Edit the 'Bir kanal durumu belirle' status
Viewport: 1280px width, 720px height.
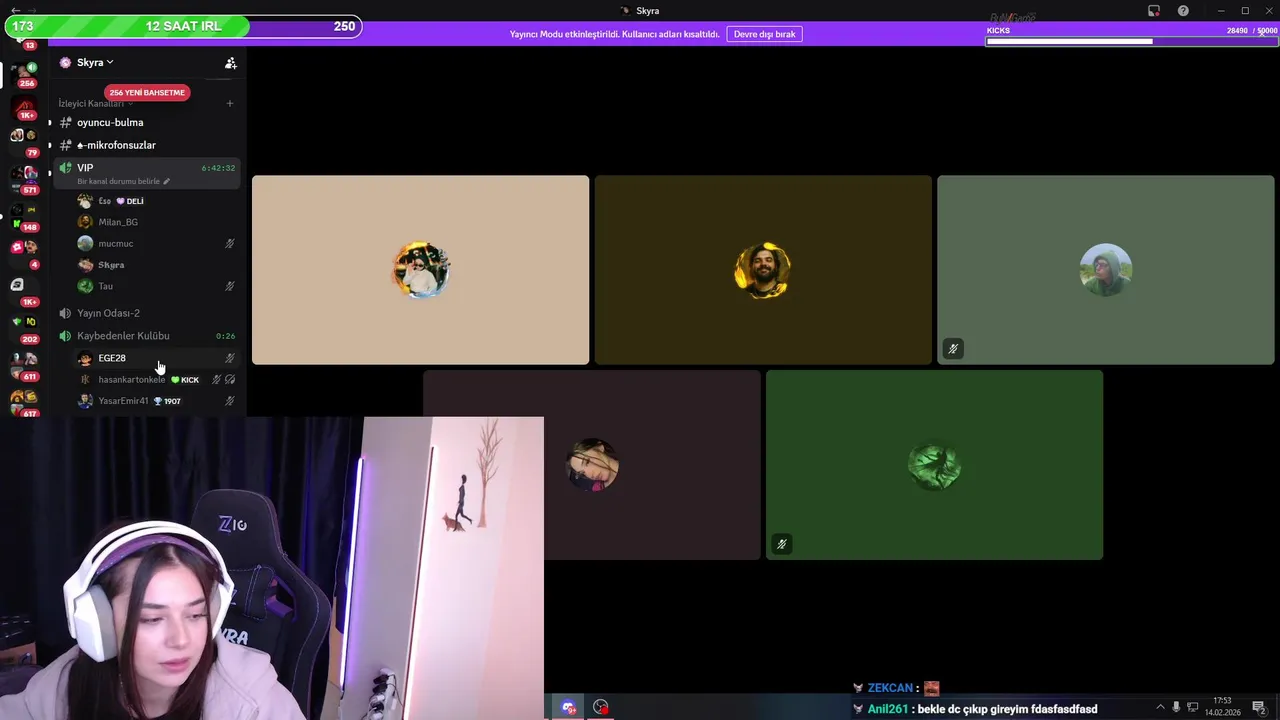[x=124, y=182]
